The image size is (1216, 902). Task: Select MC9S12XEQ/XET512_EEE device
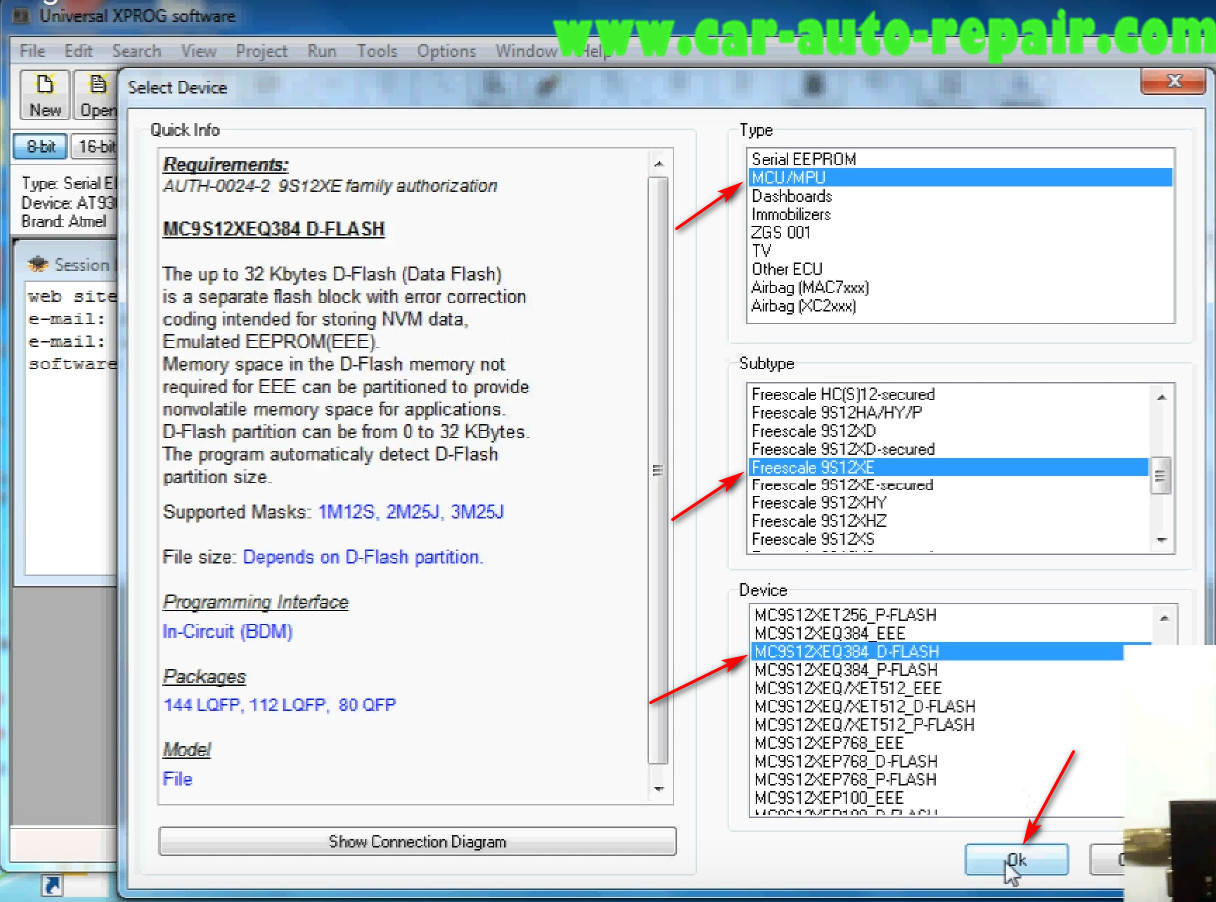coord(938,688)
